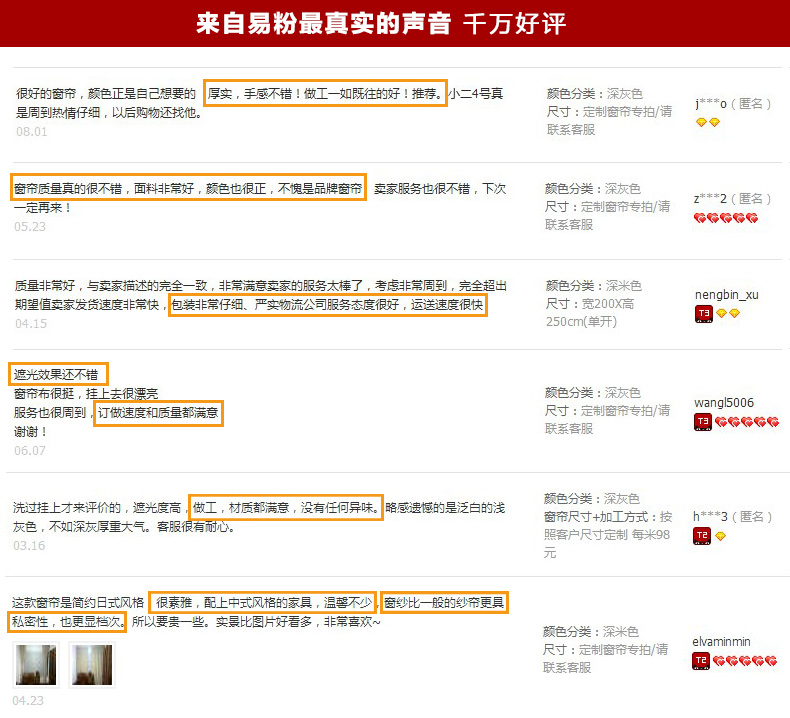Click the T3 badge beside nengbin_xu

pyautogui.click(x=703, y=313)
